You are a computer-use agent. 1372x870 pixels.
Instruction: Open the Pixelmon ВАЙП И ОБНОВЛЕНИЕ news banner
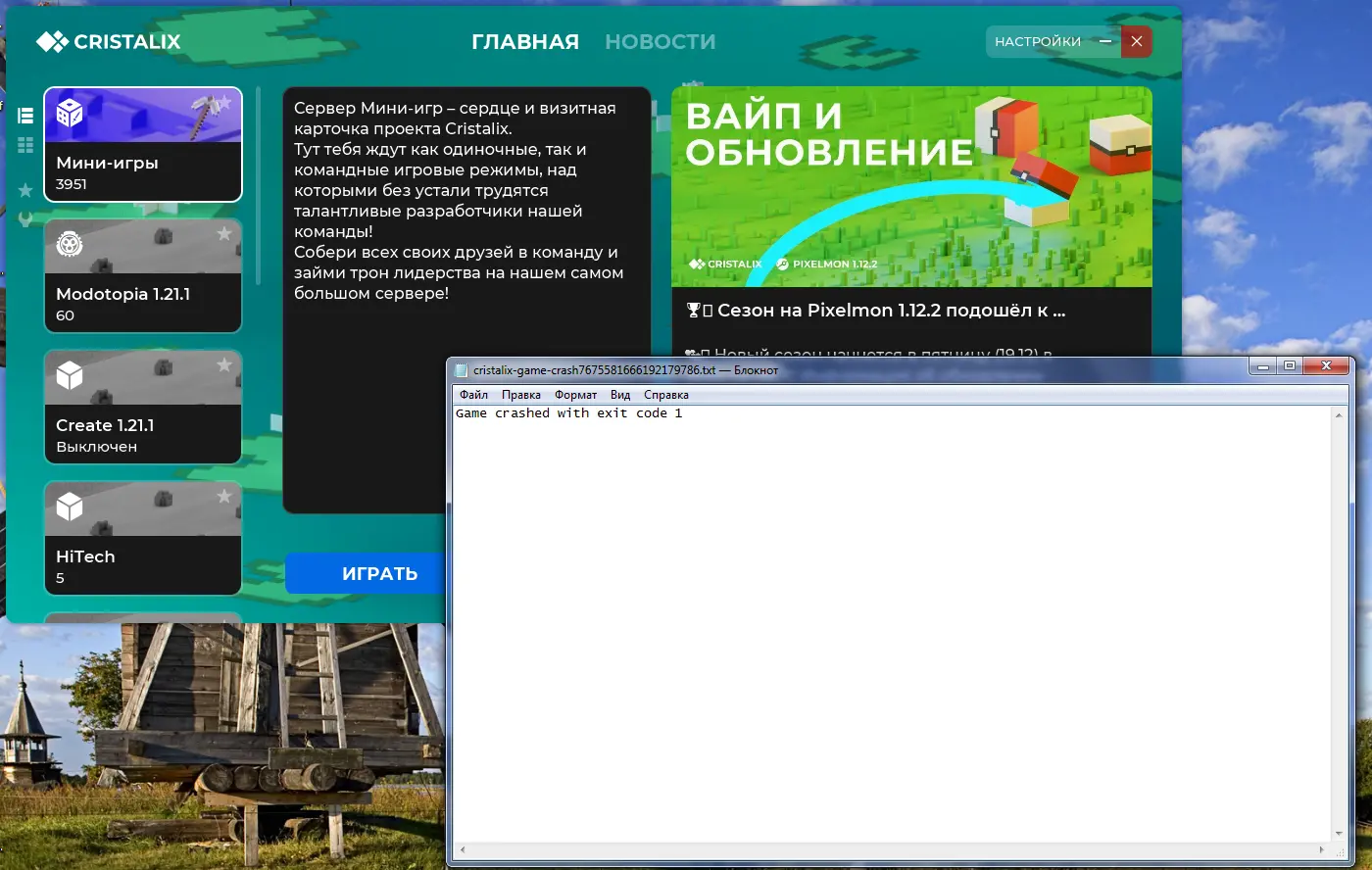pos(911,187)
